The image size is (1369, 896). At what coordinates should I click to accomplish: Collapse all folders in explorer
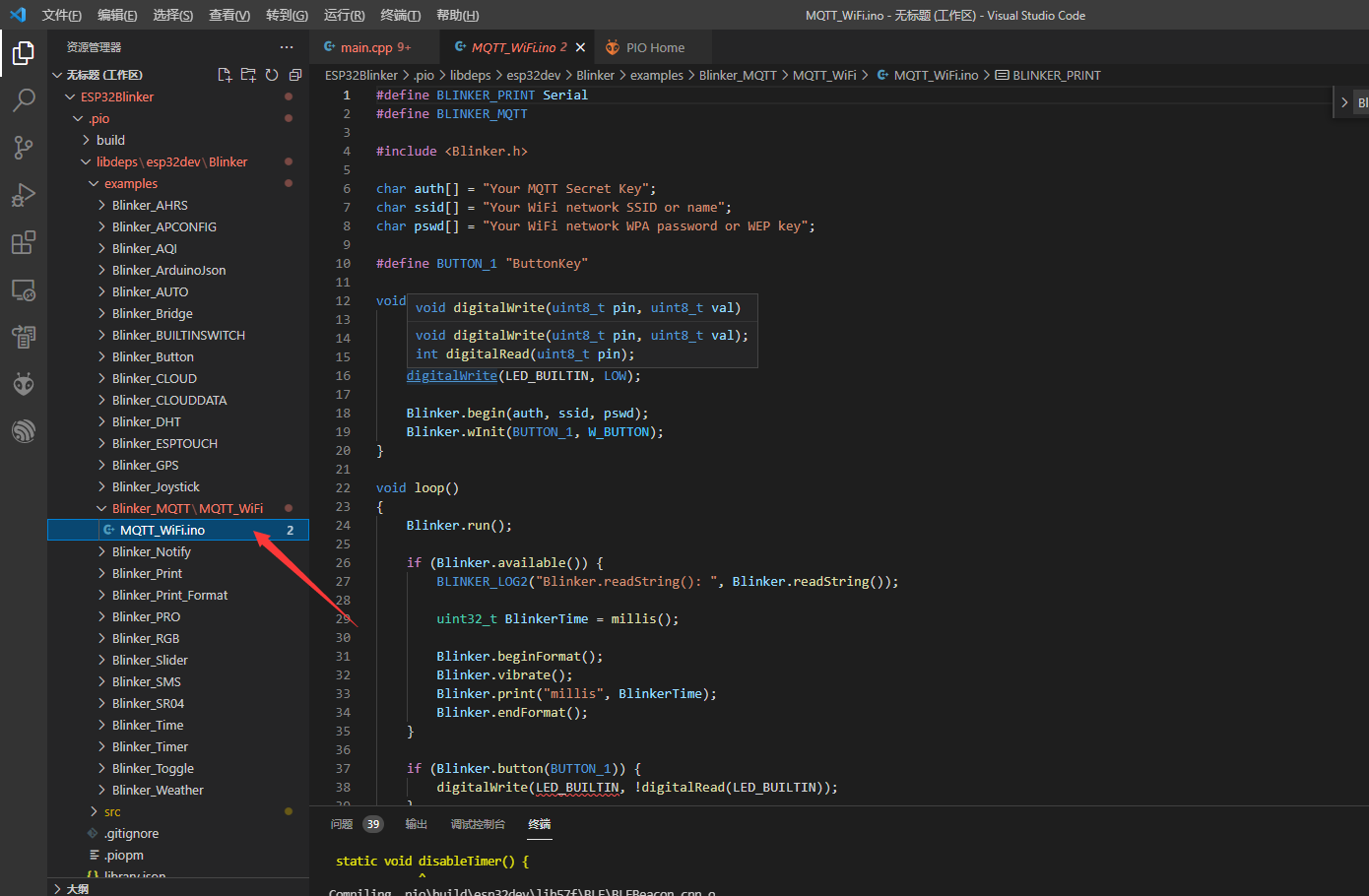[x=294, y=75]
